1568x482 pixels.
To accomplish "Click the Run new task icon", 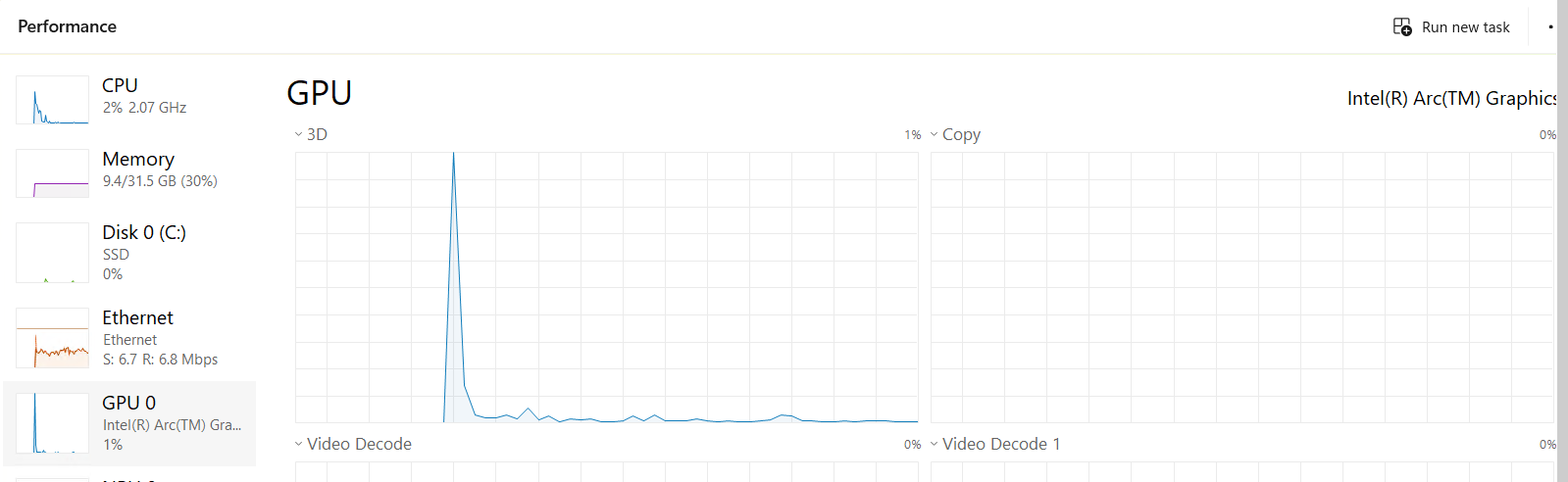I will [x=1402, y=26].
